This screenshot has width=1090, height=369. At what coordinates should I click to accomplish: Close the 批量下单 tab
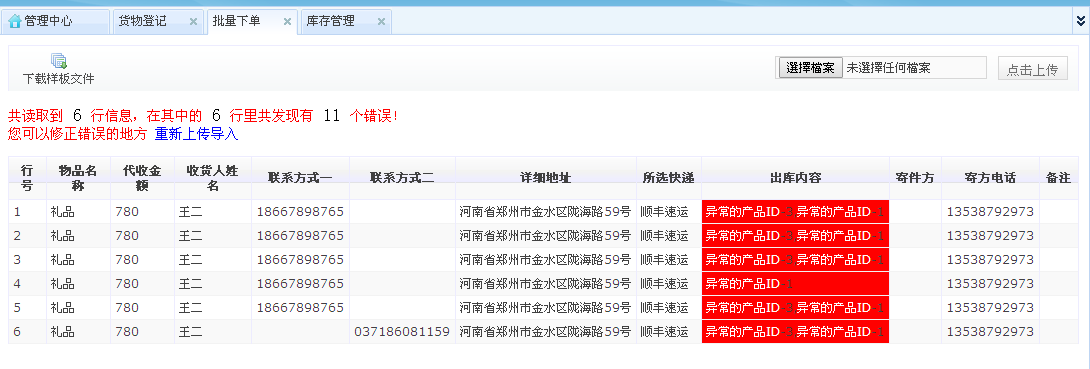[x=287, y=22]
